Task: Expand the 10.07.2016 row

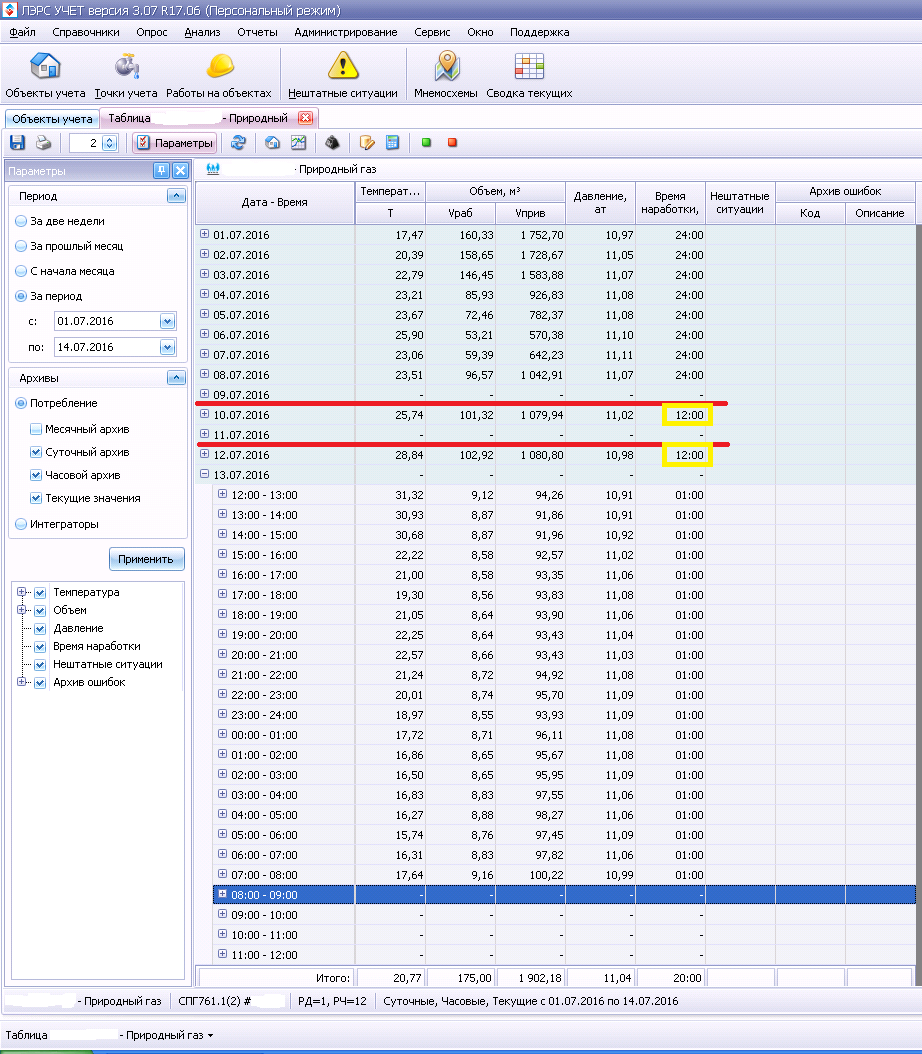Action: (x=204, y=414)
